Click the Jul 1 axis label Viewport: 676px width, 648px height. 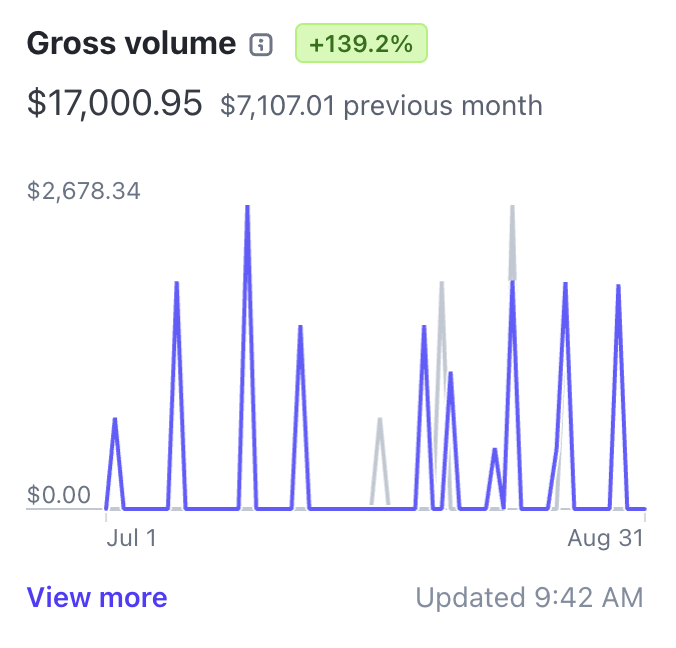(x=131, y=538)
